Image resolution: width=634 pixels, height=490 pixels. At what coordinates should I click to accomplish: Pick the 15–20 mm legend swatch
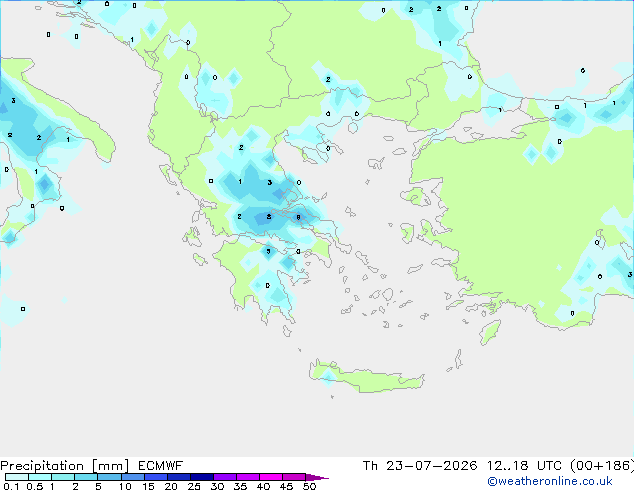[x=155, y=477]
